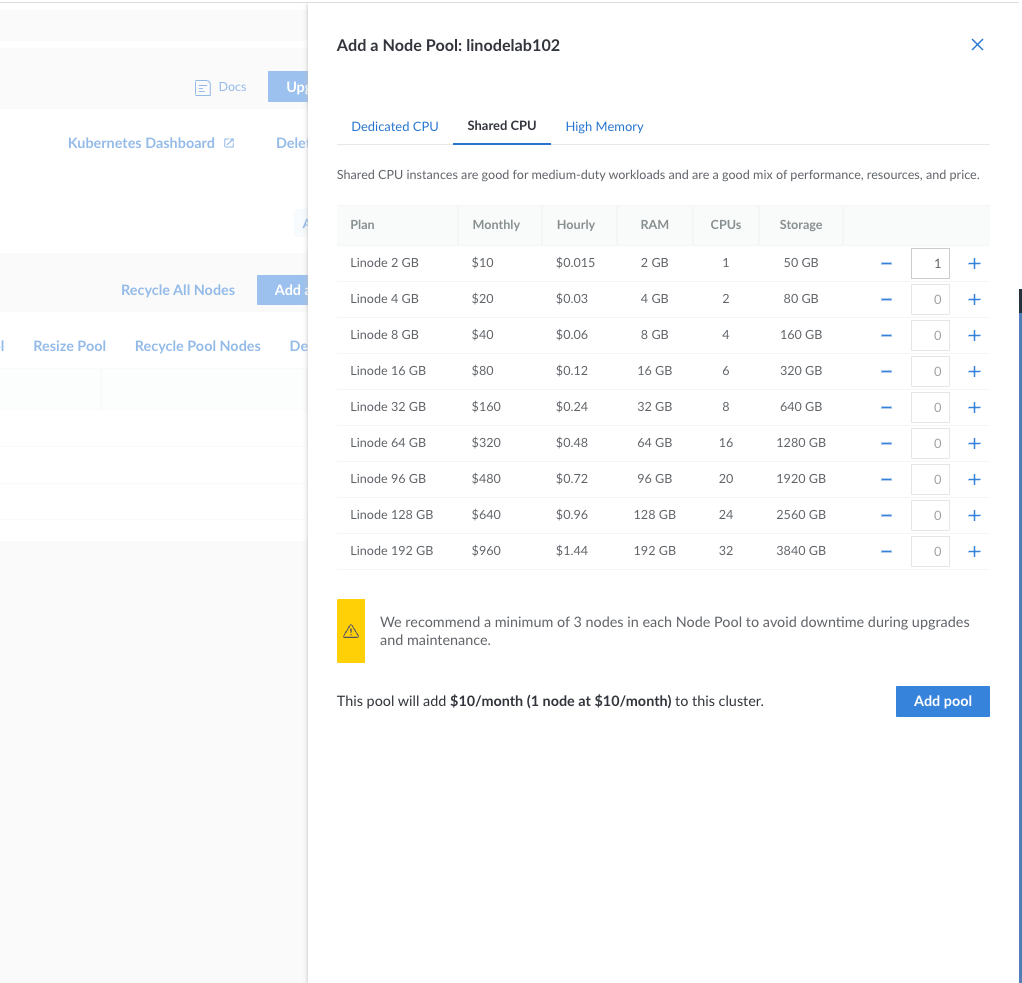Click plus icon for Linode 192 GB plan
Image resolution: width=1022 pixels, height=983 pixels.
pos(975,551)
